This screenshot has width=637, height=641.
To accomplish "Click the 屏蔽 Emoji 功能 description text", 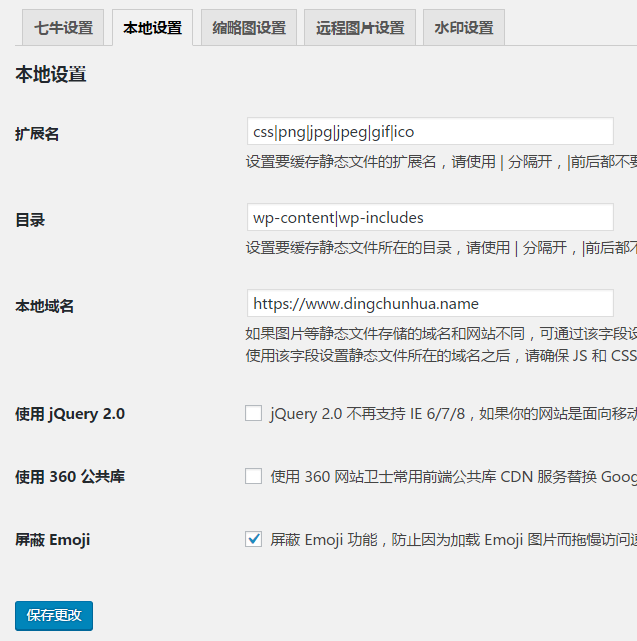I will coord(453,540).
